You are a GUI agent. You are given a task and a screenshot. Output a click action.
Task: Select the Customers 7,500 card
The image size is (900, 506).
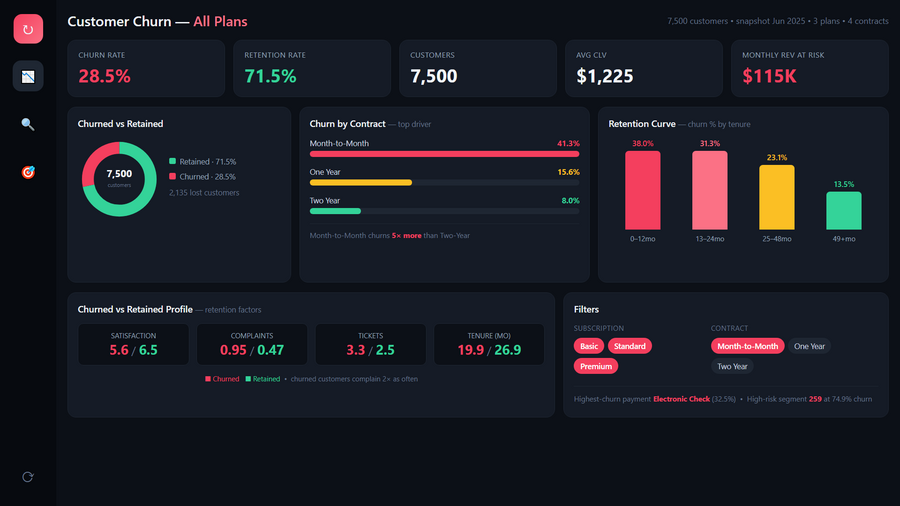(478, 68)
